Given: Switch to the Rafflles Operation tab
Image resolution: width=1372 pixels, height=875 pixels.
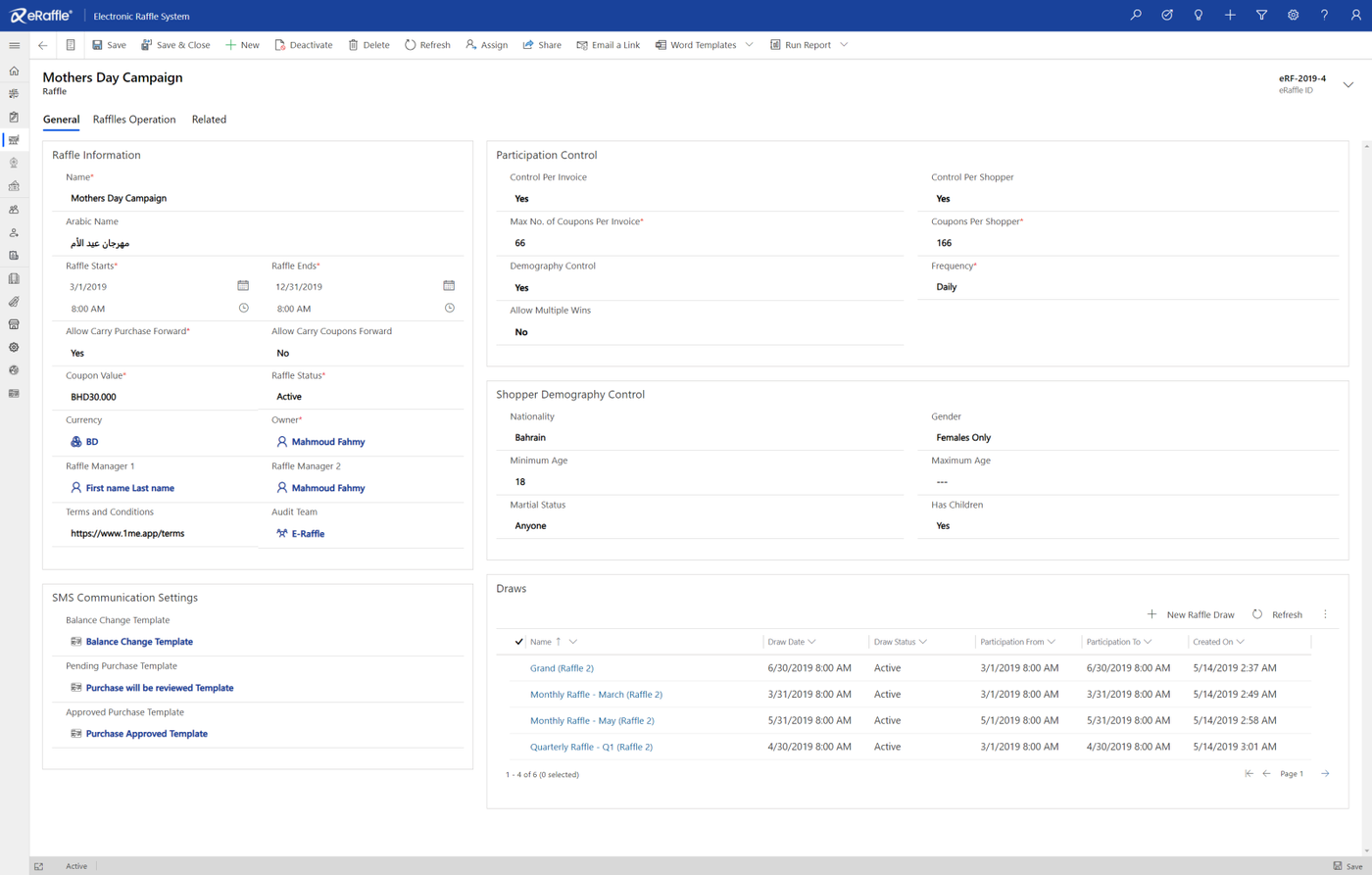Looking at the screenshot, I should pos(134,120).
